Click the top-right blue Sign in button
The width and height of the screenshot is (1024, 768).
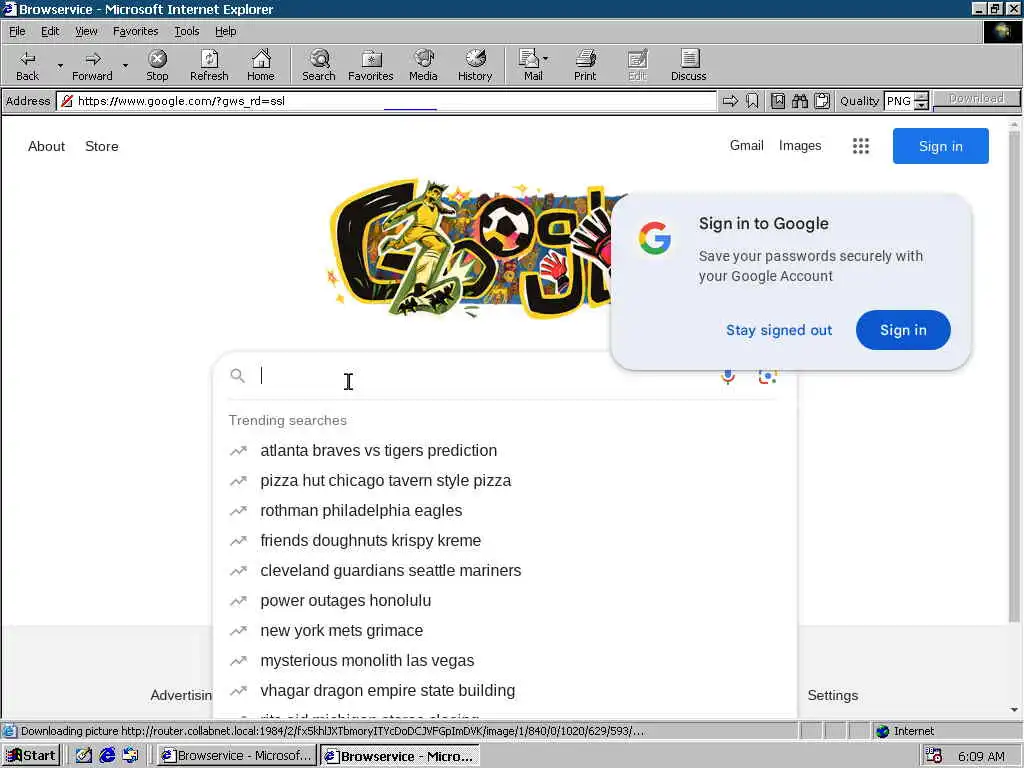[940, 146]
